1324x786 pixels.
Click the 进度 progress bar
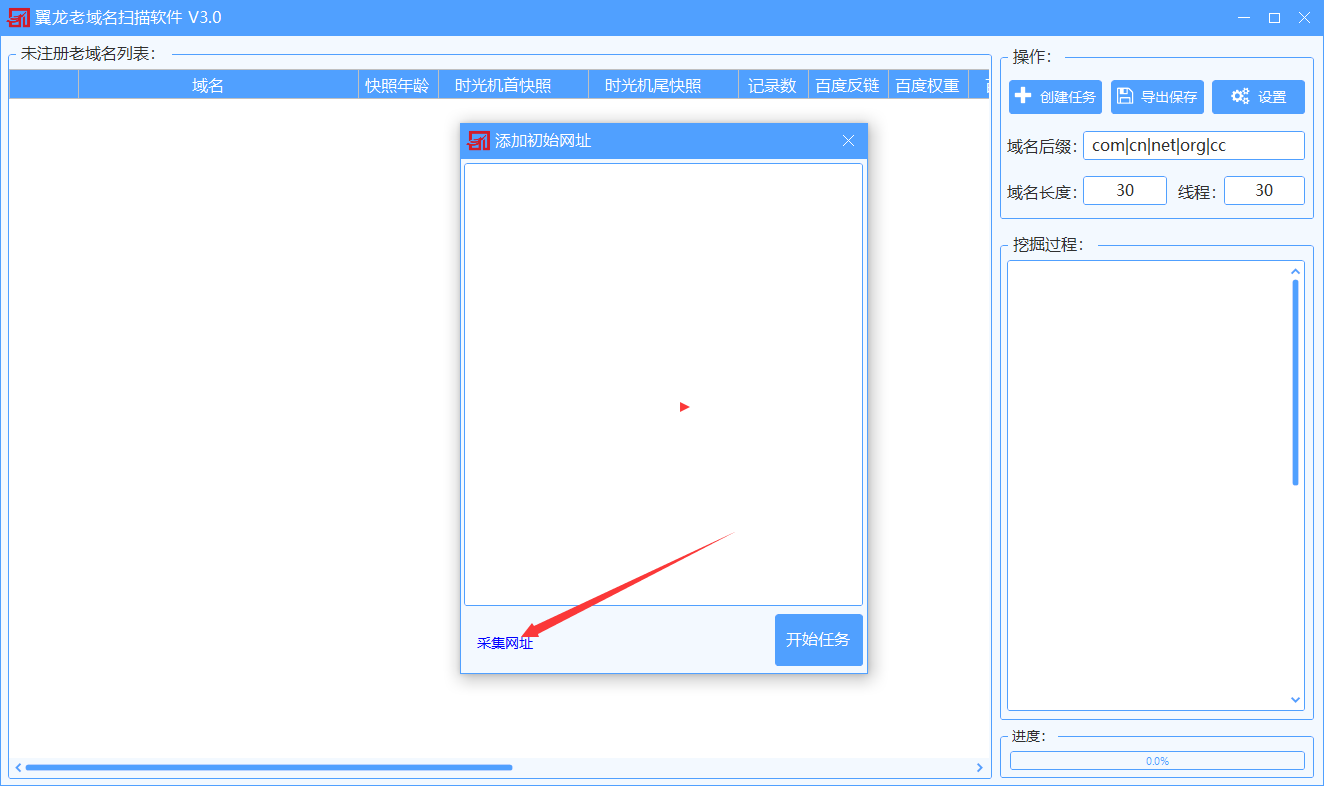point(1157,761)
